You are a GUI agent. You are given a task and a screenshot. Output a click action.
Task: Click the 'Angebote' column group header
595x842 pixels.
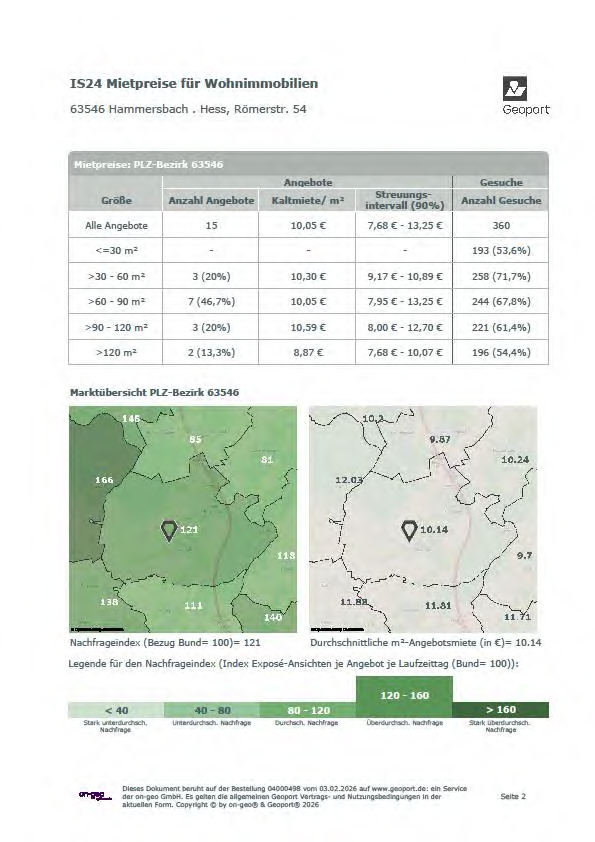click(308, 182)
